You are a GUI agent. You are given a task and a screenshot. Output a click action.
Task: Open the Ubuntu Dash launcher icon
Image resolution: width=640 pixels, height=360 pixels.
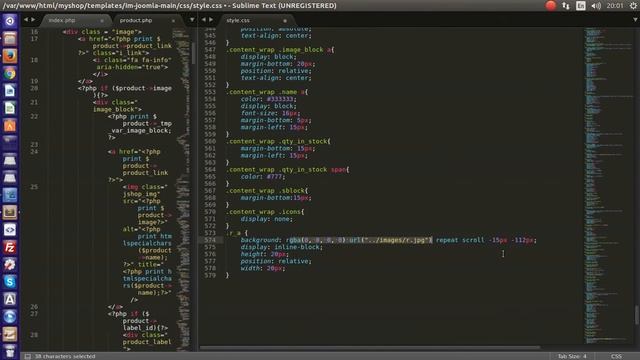point(10,21)
